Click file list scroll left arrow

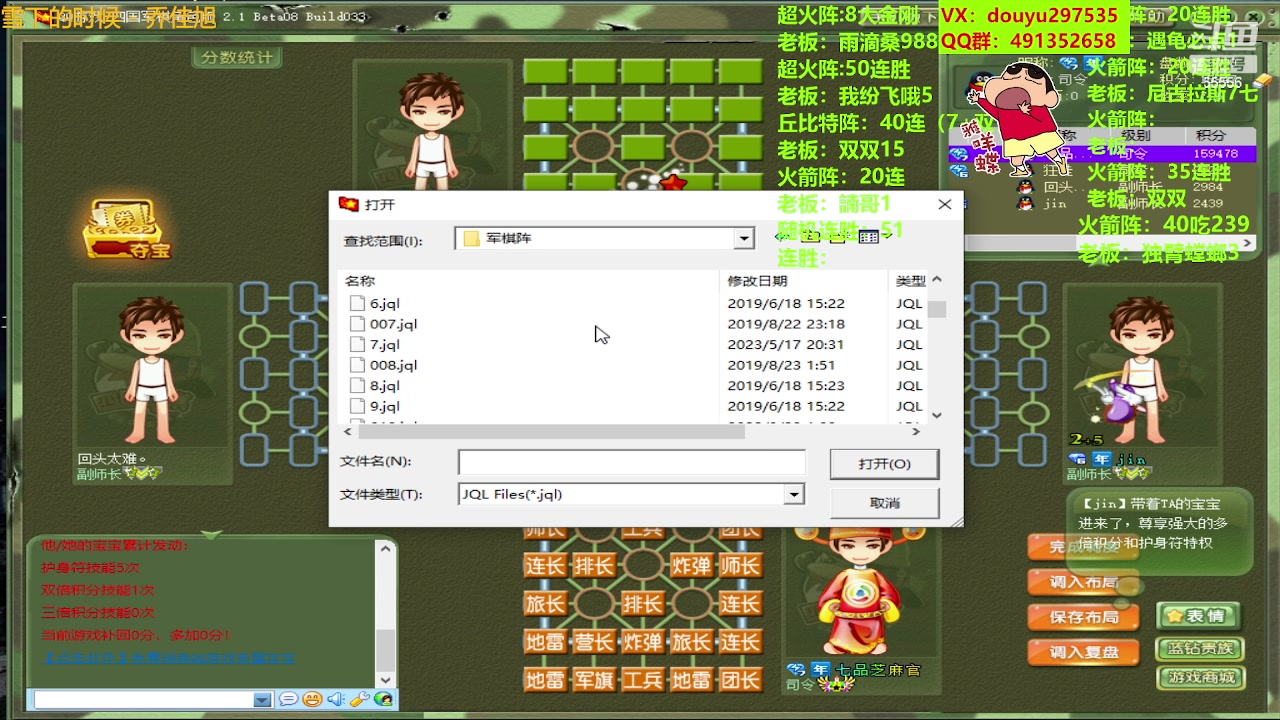pos(348,431)
